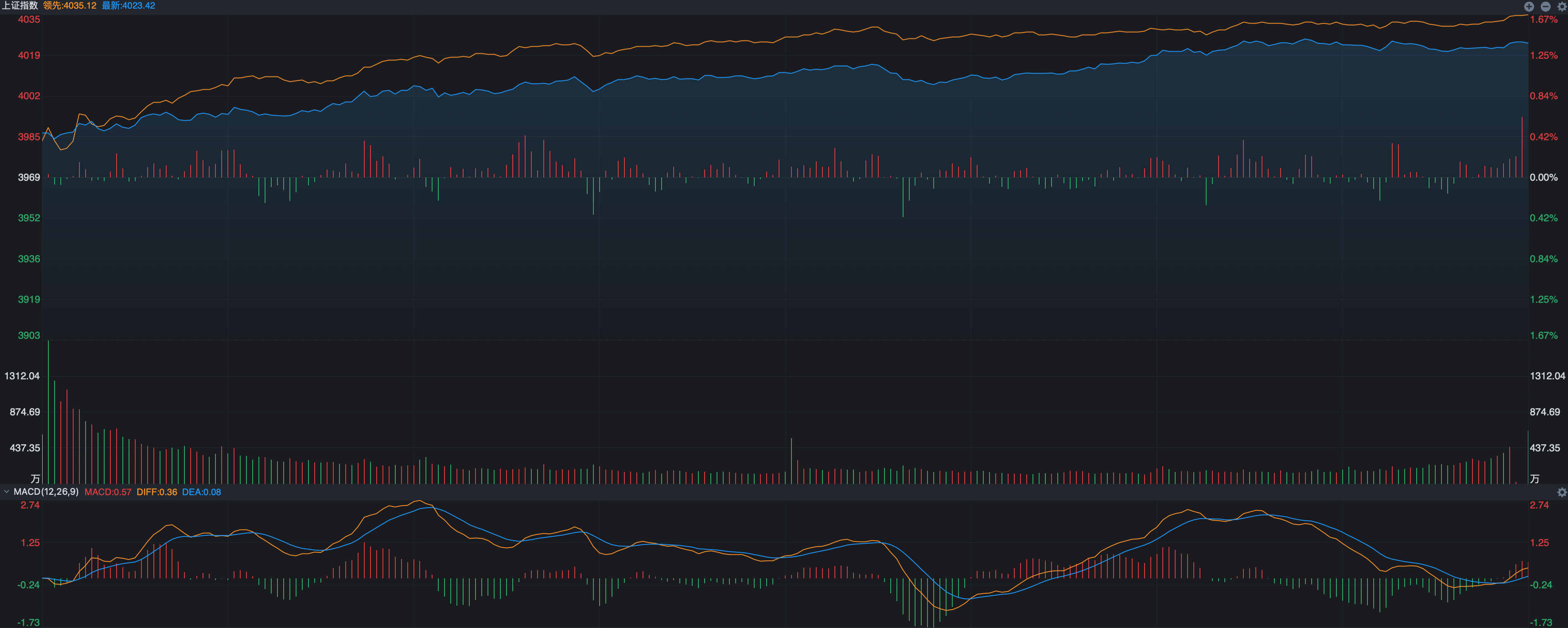
Task: Open main chart settings gear
Action: click(x=1561, y=6)
